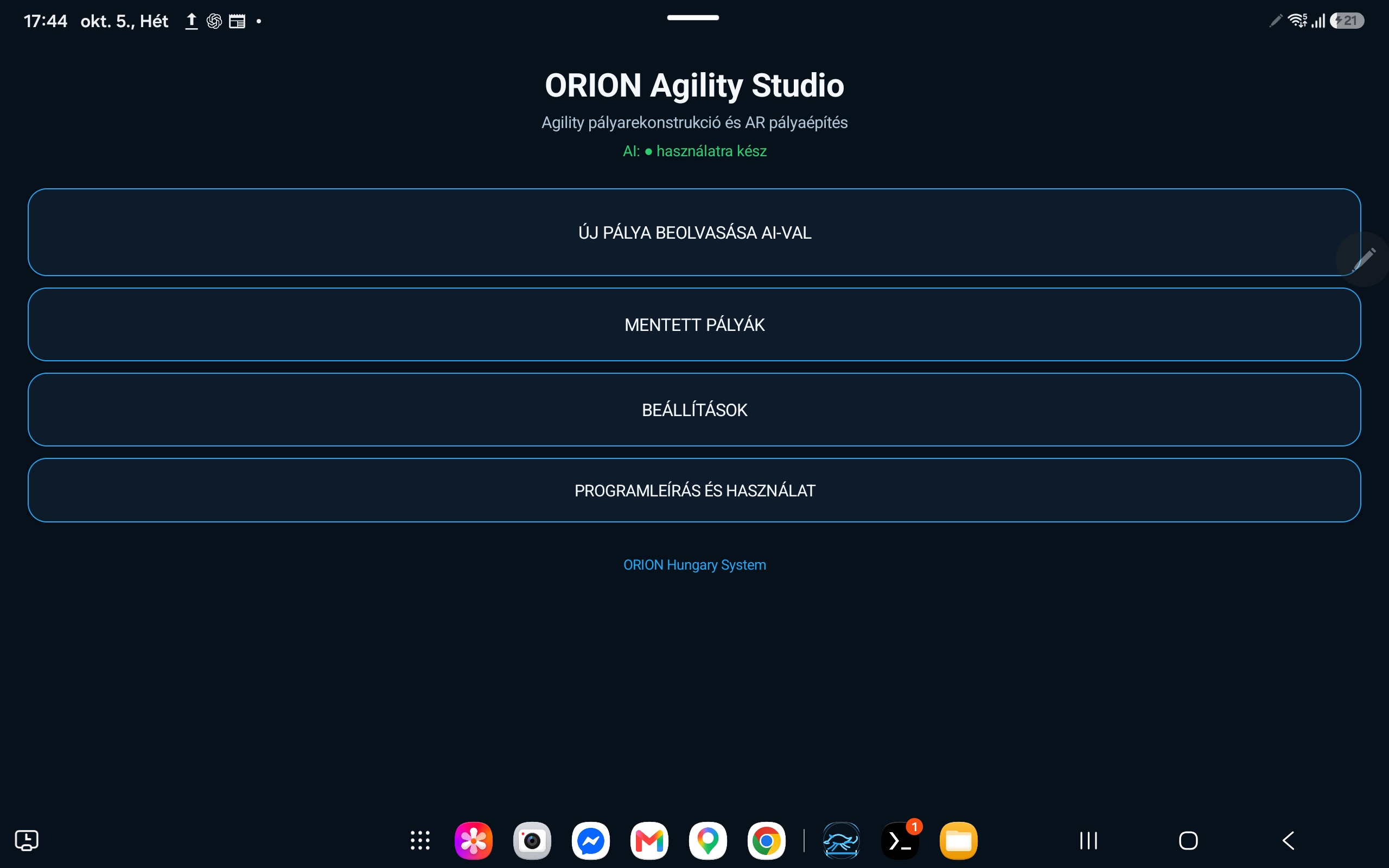
Task: Tap the Wi-Fi status icon
Action: click(1297, 21)
